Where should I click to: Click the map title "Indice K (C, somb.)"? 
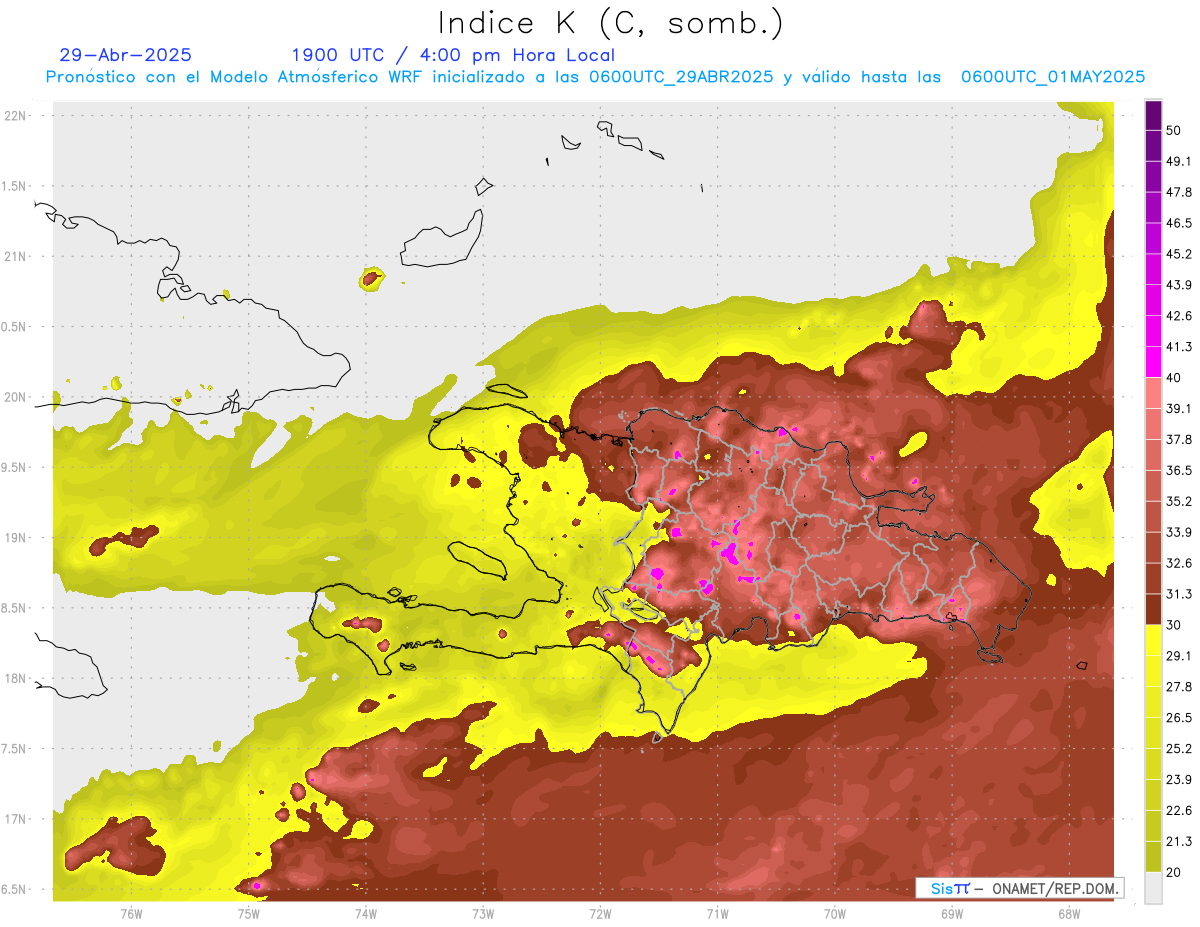click(x=611, y=23)
